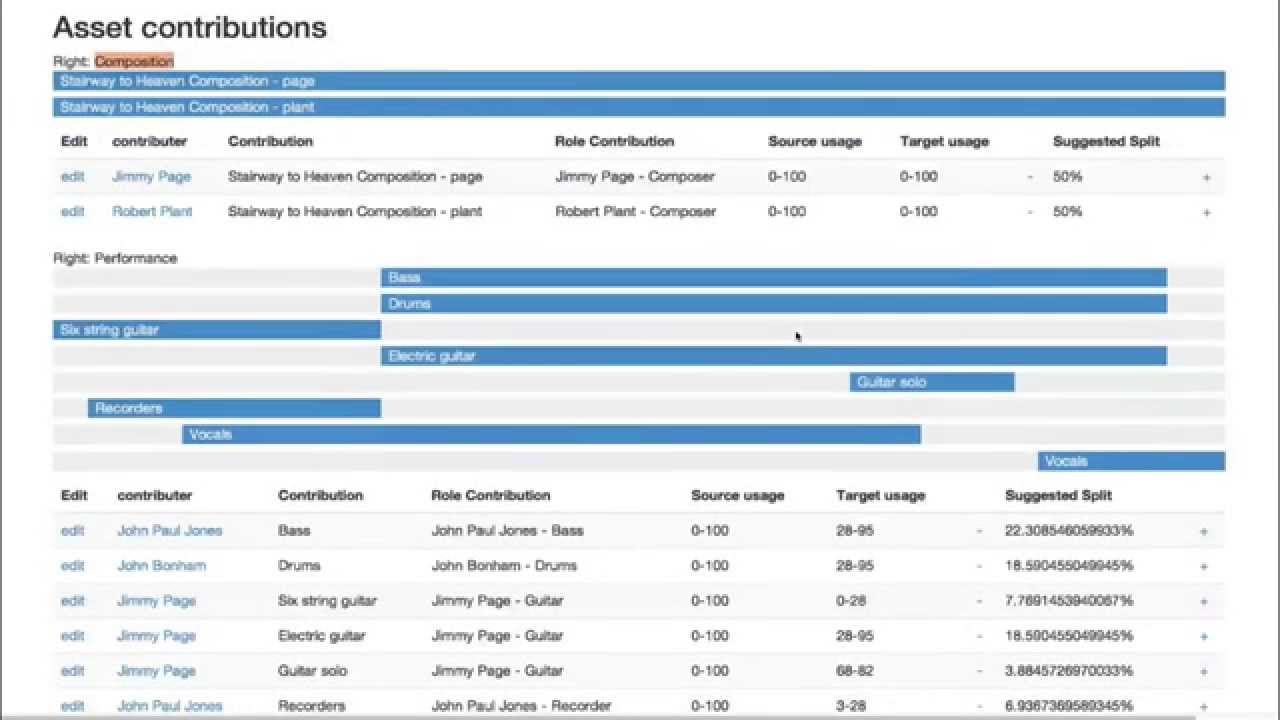
Task: Click the minus icon in Guitar solo row
Action: coord(980,671)
